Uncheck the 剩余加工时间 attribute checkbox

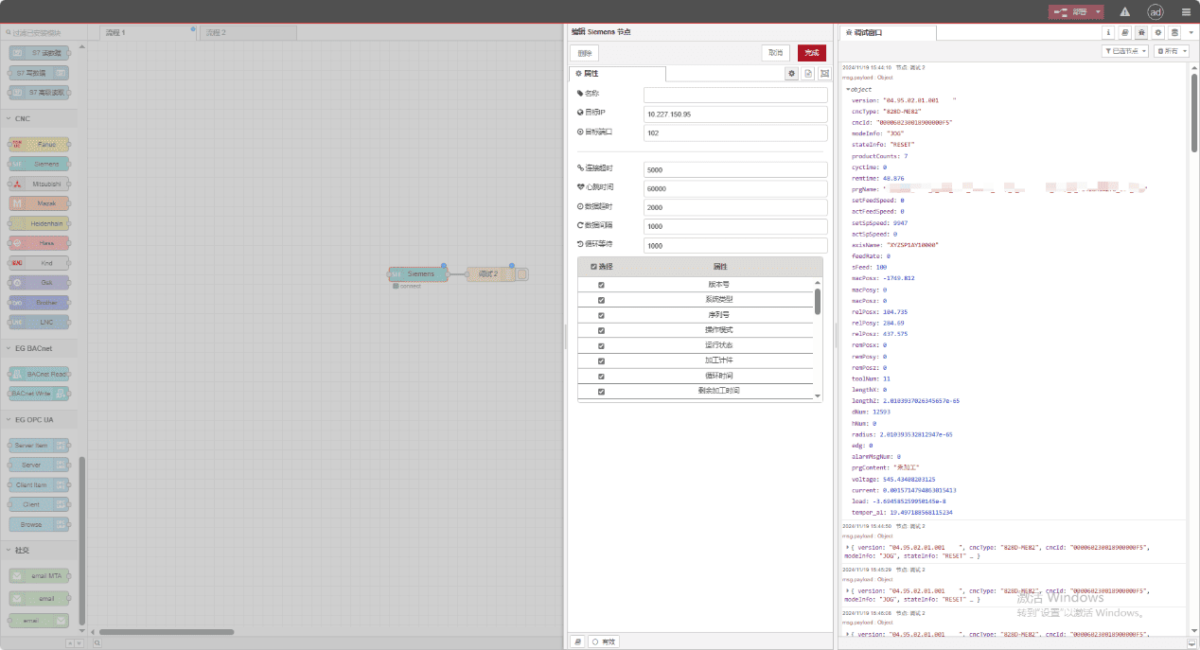[601, 391]
